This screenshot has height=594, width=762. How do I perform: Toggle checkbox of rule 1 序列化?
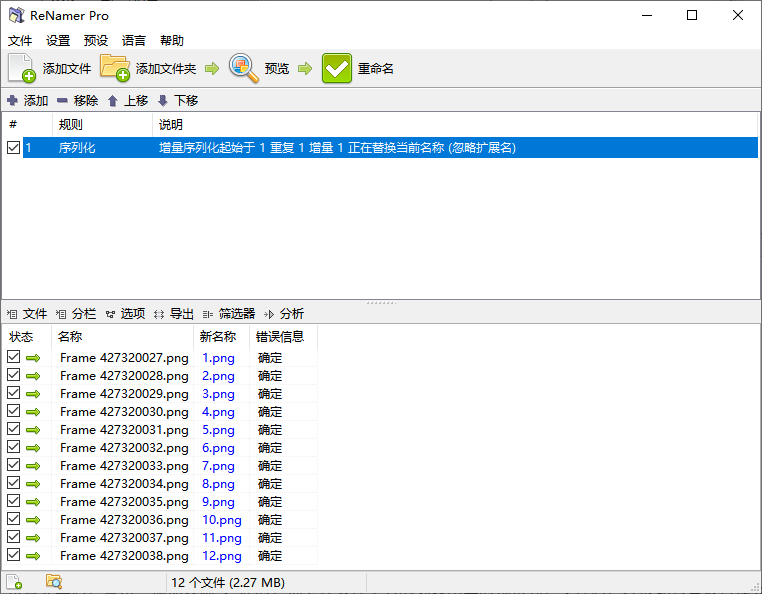point(14,147)
